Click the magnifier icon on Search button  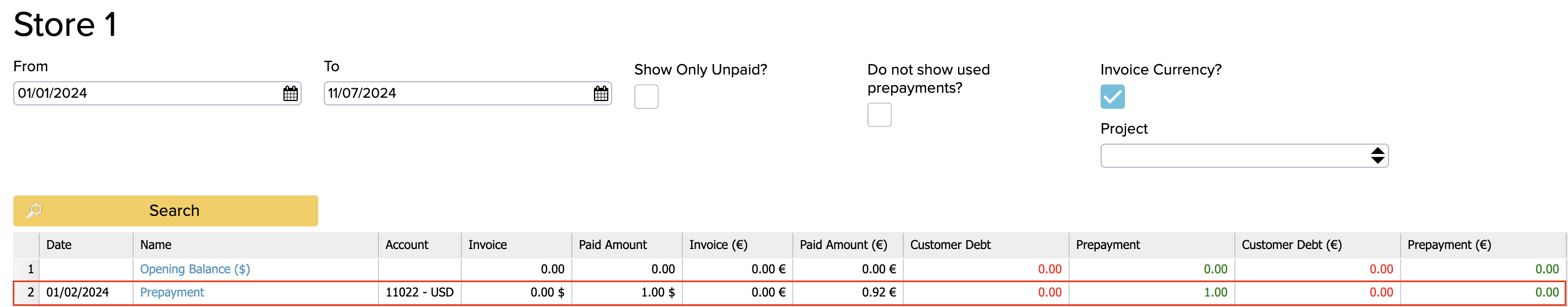pos(34,210)
